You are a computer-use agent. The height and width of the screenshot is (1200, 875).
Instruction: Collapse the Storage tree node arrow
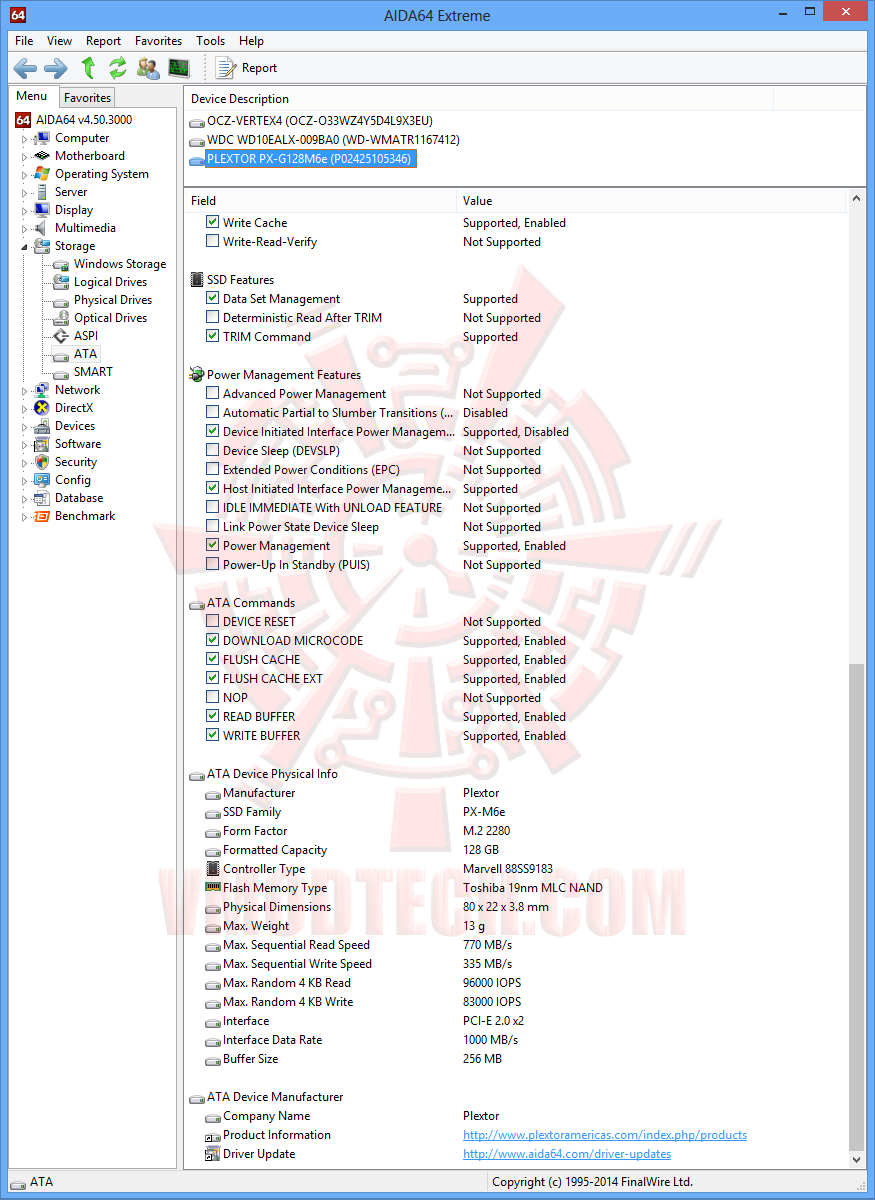(x=25, y=247)
